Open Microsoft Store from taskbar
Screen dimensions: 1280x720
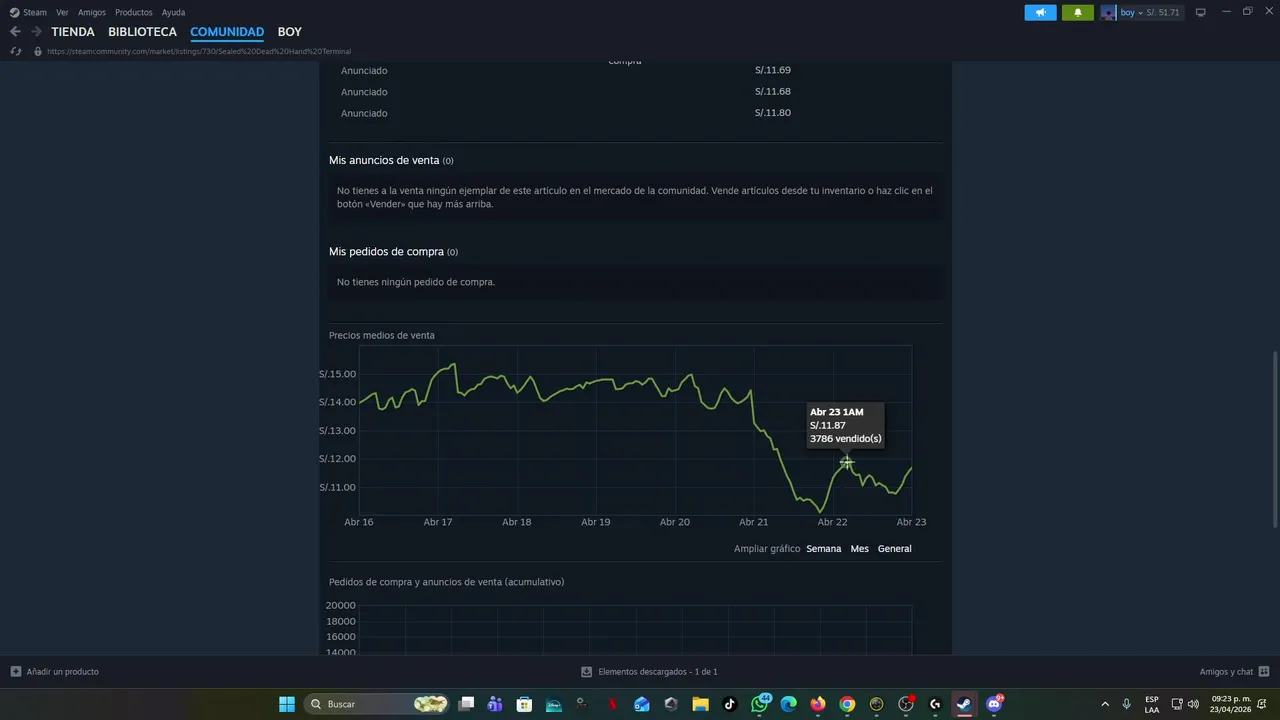[524, 704]
